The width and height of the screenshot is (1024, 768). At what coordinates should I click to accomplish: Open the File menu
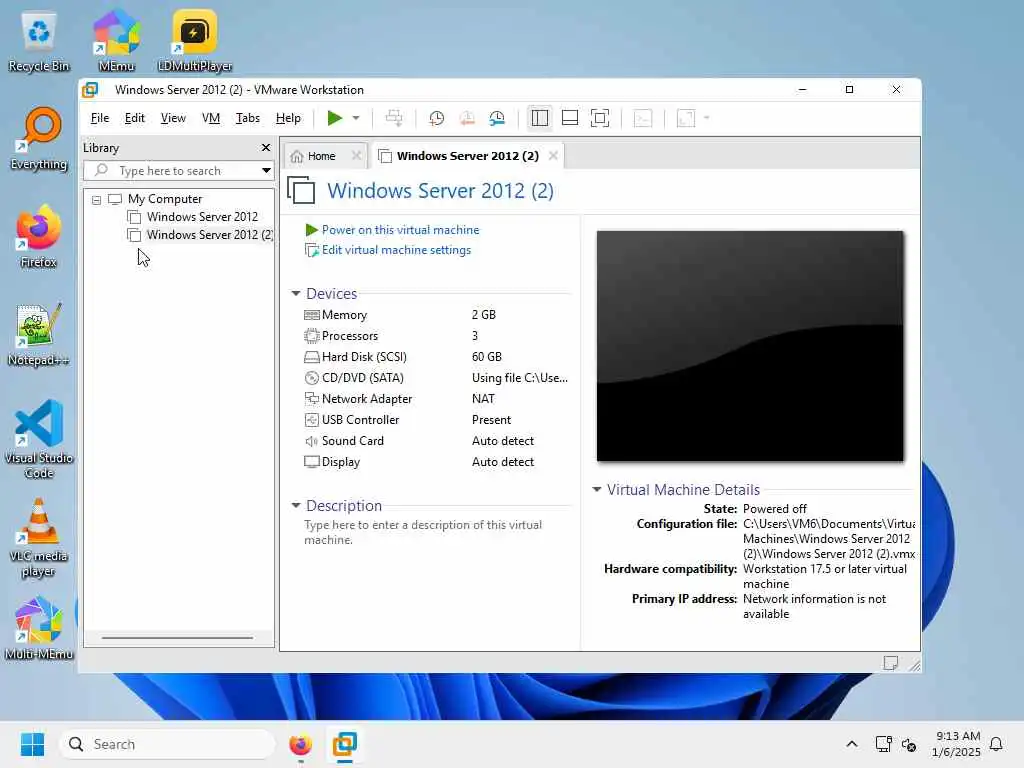pyautogui.click(x=99, y=118)
